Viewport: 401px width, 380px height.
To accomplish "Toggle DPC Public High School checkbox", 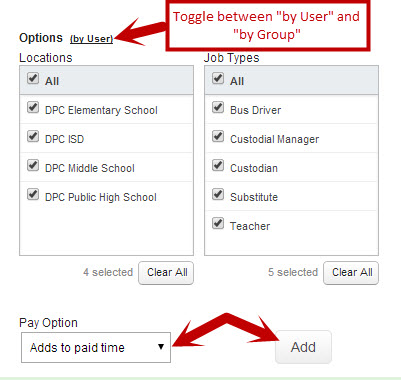I will (33, 194).
